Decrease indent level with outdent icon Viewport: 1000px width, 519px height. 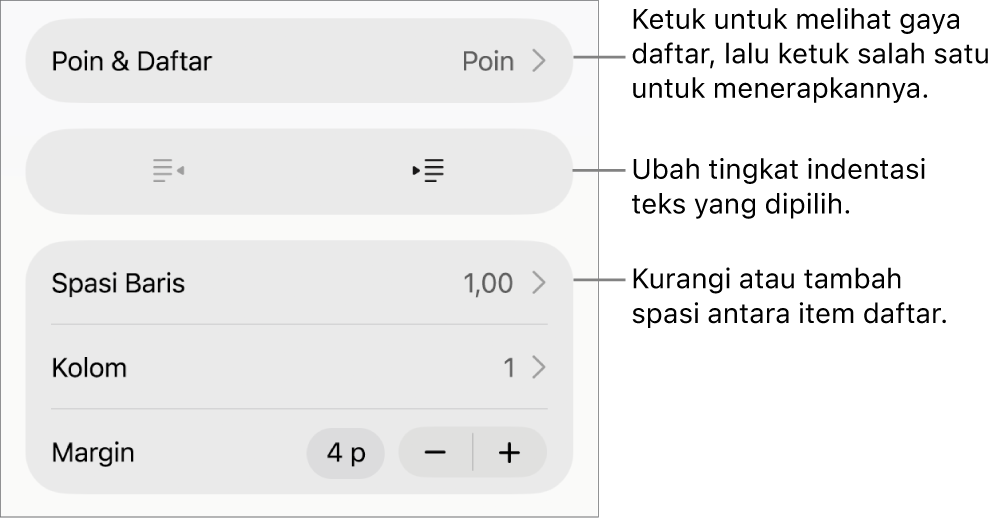pos(168,171)
